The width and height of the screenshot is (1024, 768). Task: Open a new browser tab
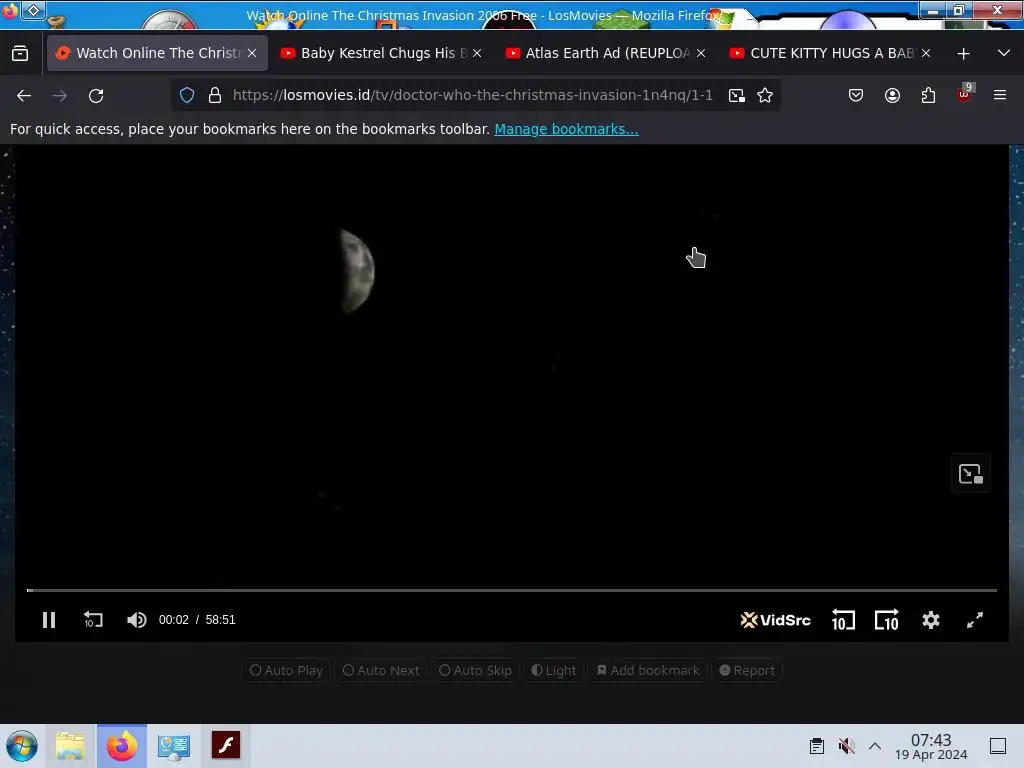(x=963, y=54)
